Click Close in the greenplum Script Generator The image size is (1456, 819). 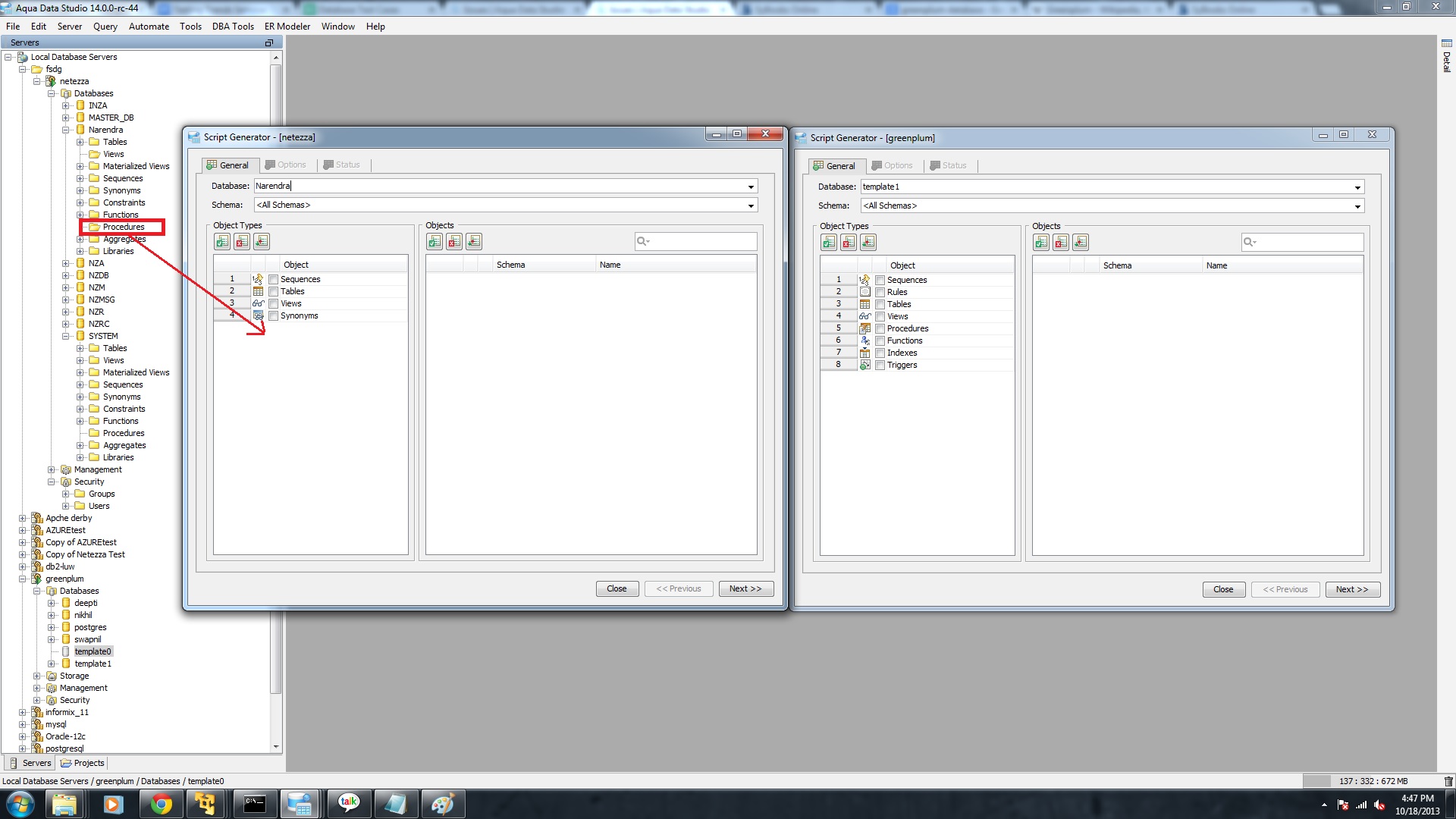[1222, 589]
